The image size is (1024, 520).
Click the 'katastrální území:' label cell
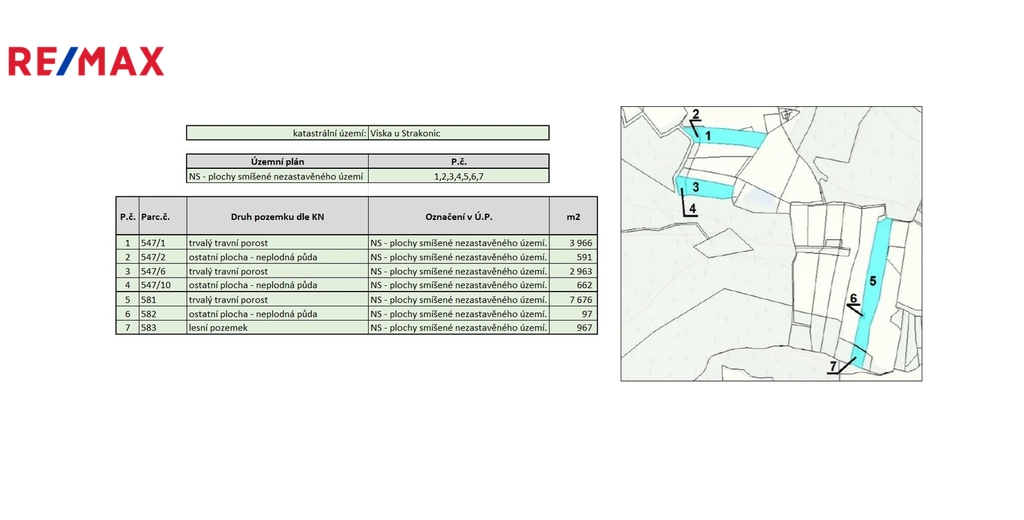(x=277, y=132)
